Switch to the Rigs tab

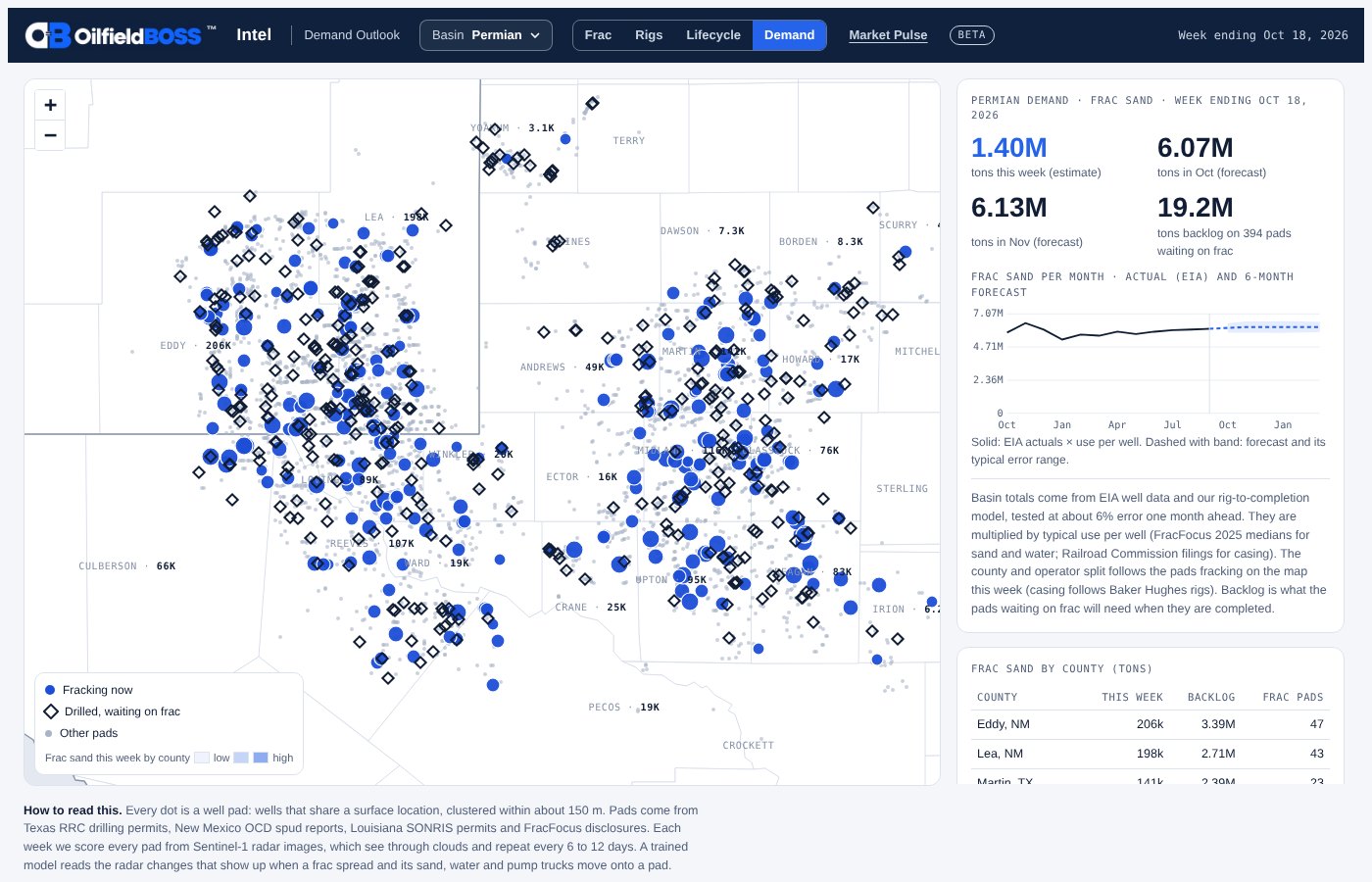(x=649, y=35)
